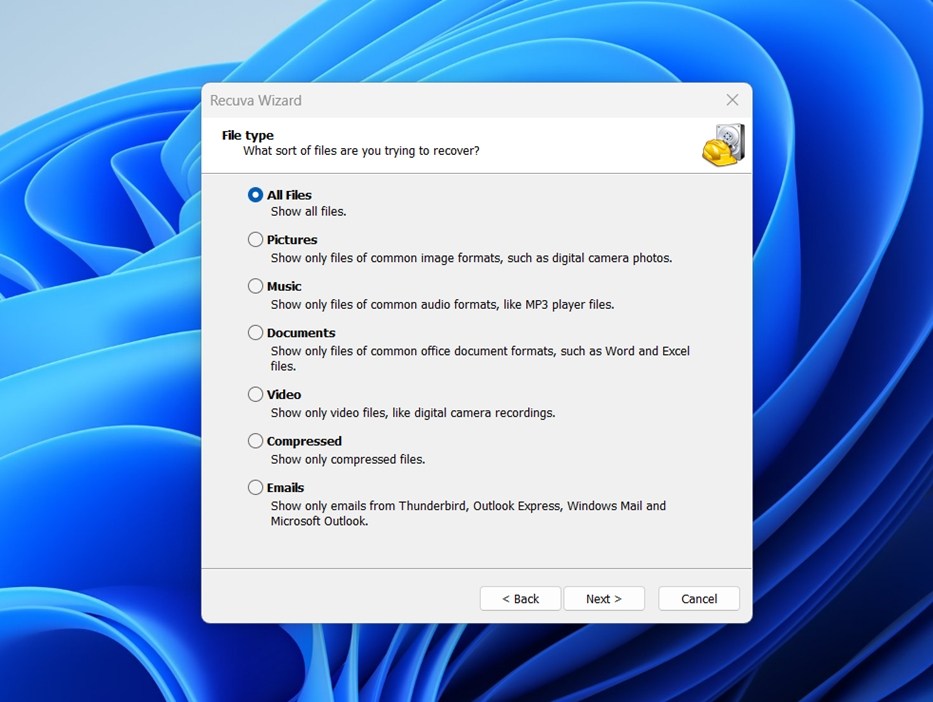Select the Documents radio button
This screenshot has width=933, height=702.
coord(255,332)
